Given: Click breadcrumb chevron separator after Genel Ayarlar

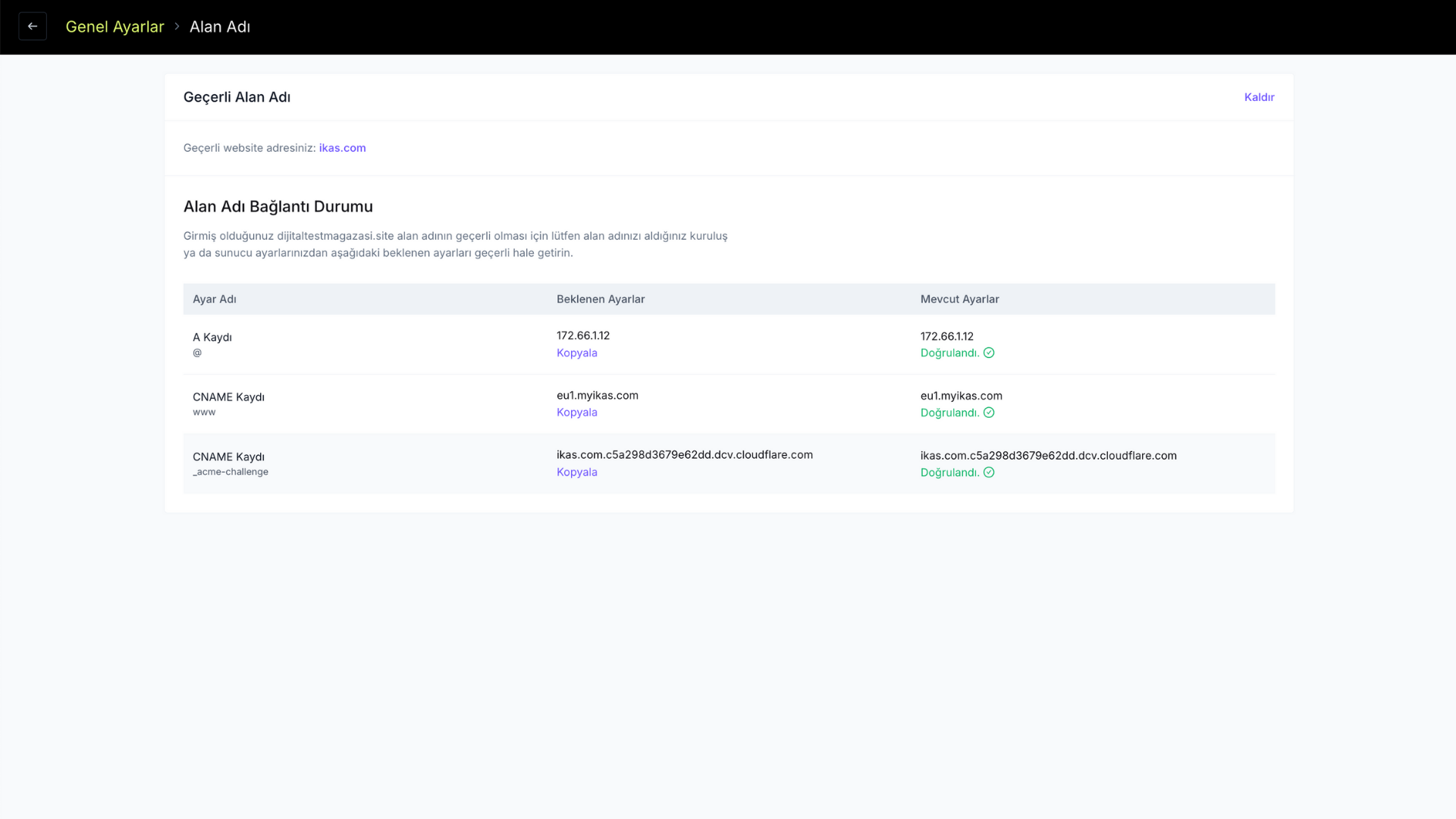Looking at the screenshot, I should tap(177, 27).
